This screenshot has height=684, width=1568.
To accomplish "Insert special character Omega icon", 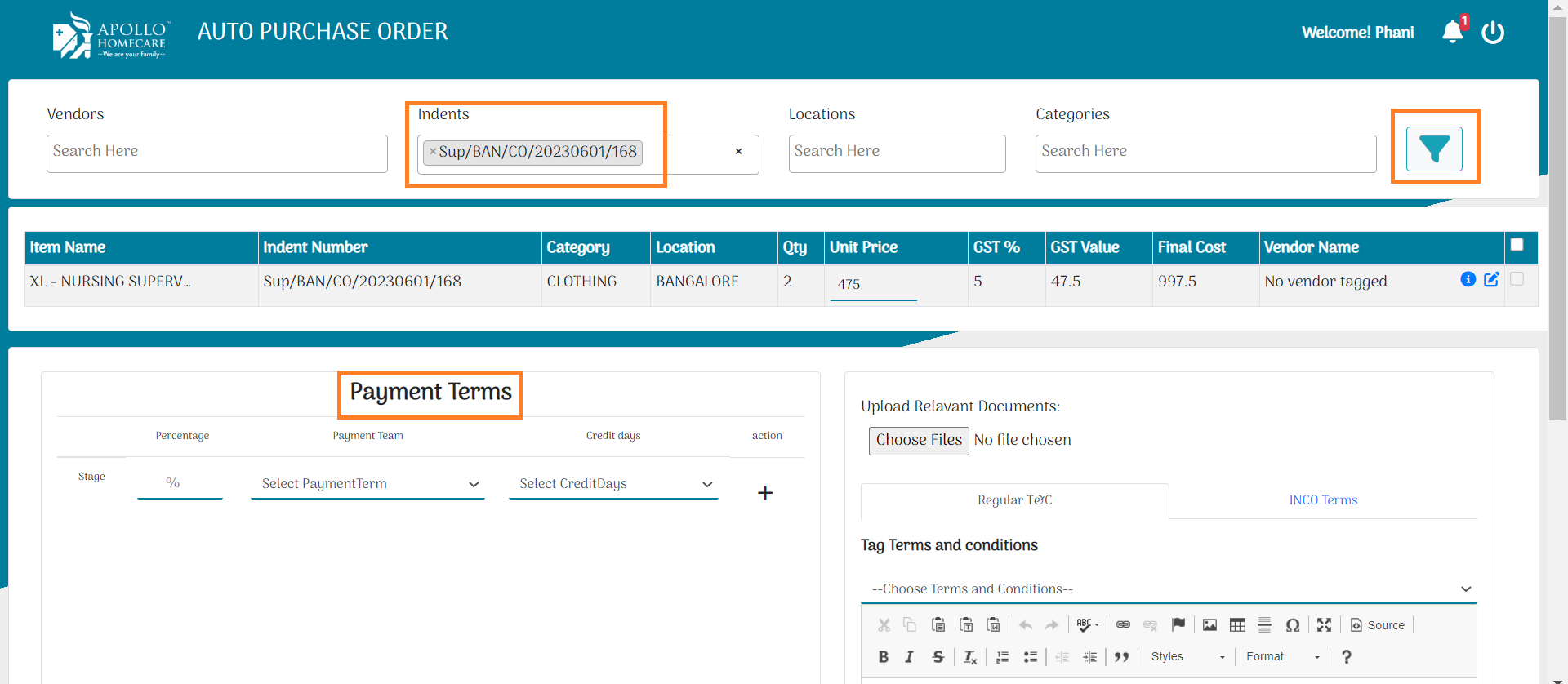I will click(x=1292, y=625).
